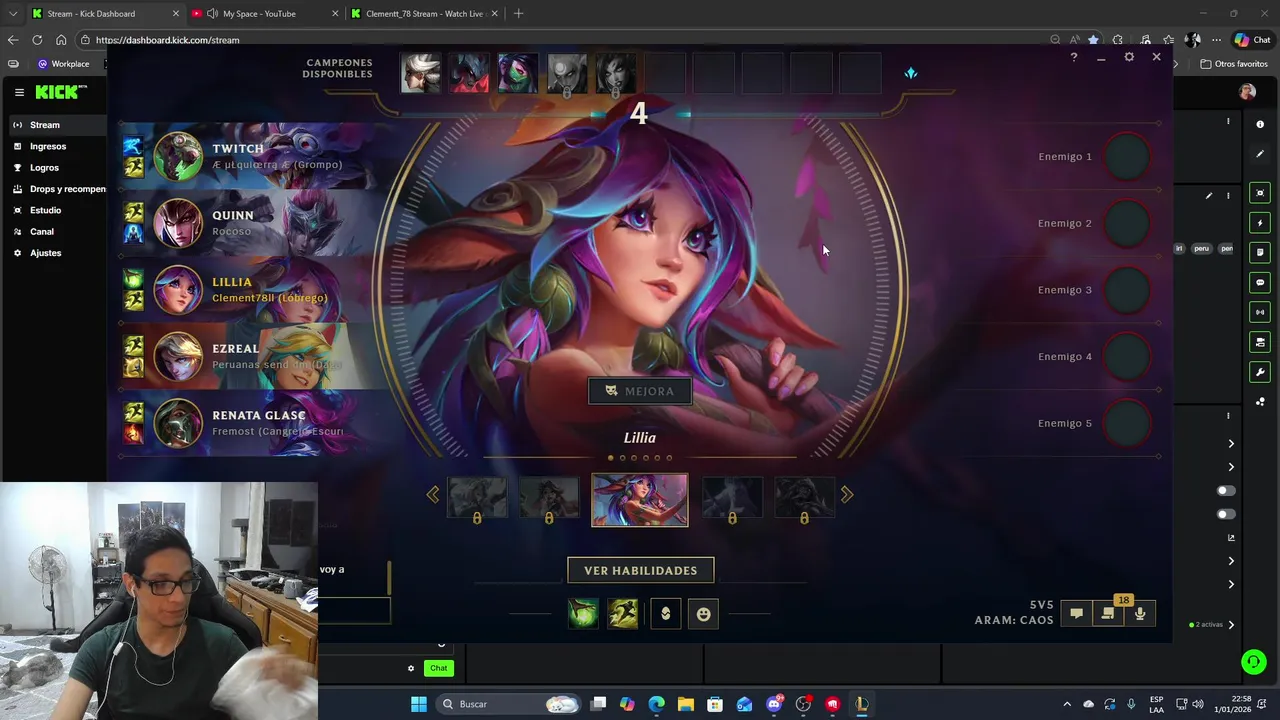Expand the first chevron in the Kick panel
The width and height of the screenshot is (1280, 720).
click(x=1231, y=444)
